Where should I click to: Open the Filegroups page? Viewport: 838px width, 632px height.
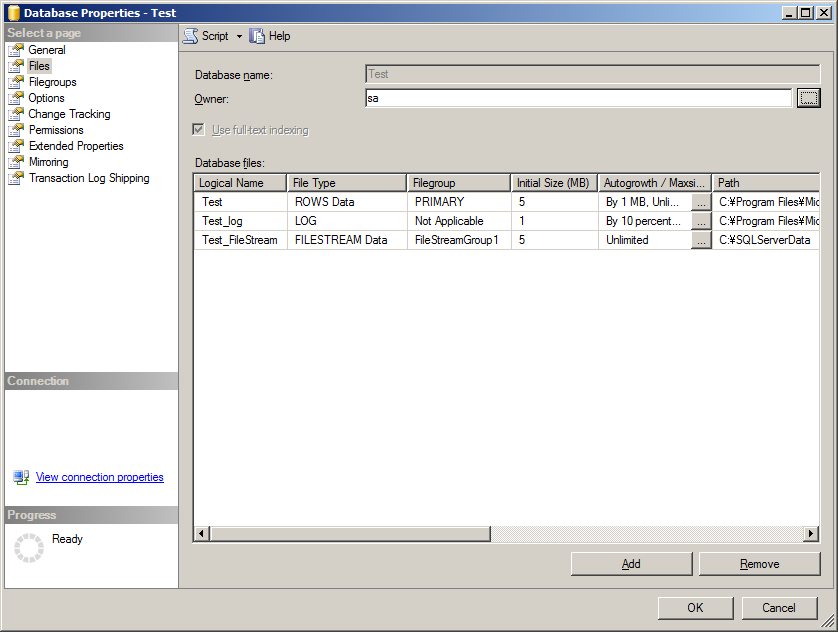[x=52, y=81]
